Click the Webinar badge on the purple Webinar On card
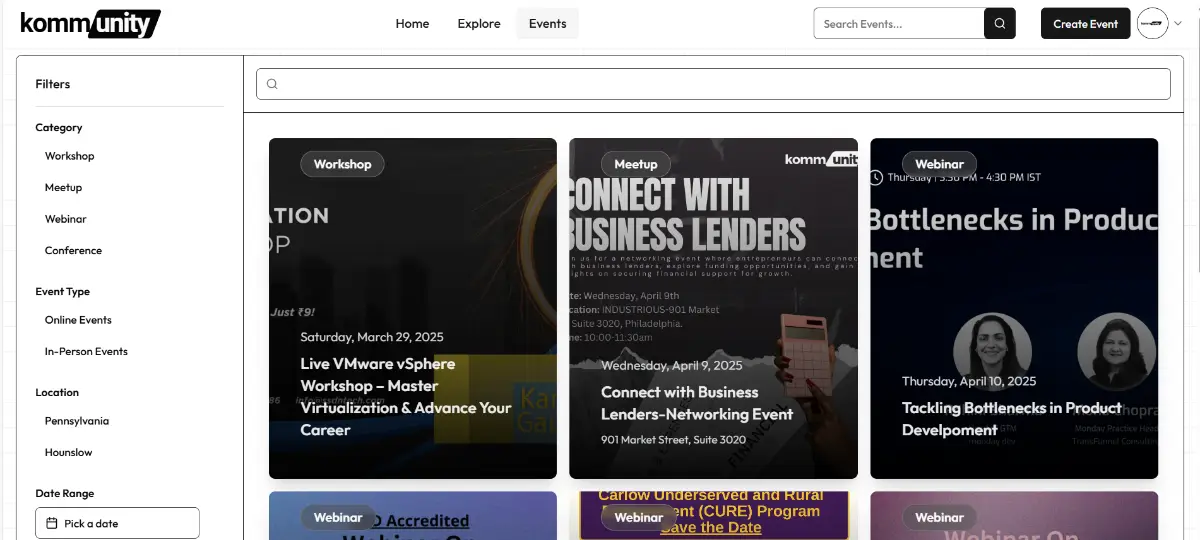Screen dimensions: 1200x540 (x=939, y=517)
